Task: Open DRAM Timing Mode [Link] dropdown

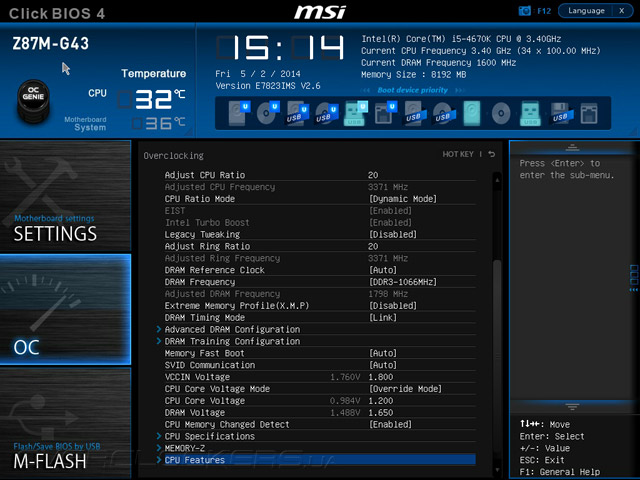Action: (383, 318)
